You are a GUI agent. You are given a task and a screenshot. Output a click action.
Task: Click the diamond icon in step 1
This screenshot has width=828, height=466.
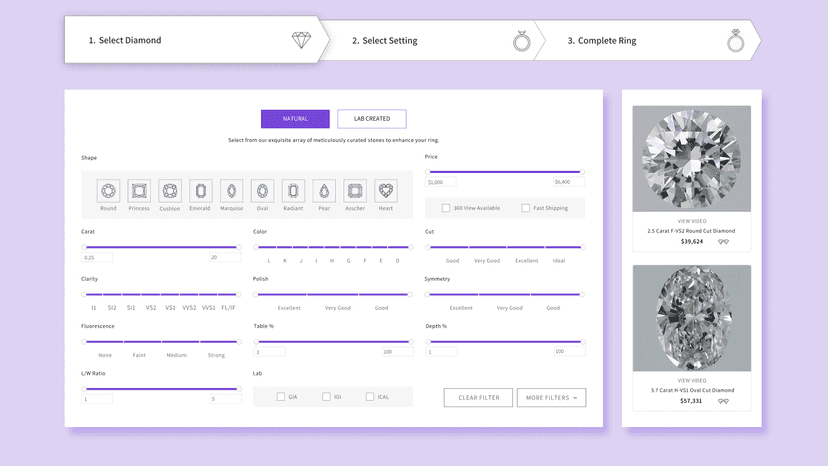coord(302,40)
